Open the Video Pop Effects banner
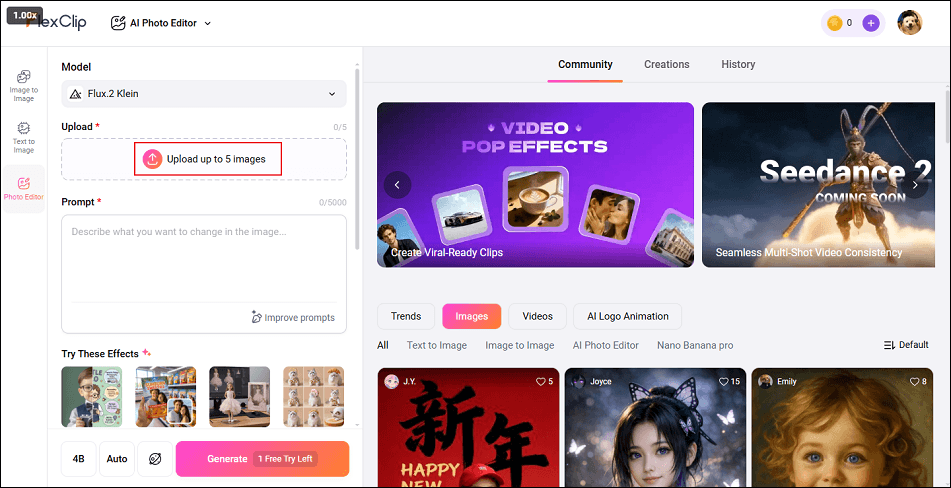Image resolution: width=951 pixels, height=488 pixels. (536, 184)
